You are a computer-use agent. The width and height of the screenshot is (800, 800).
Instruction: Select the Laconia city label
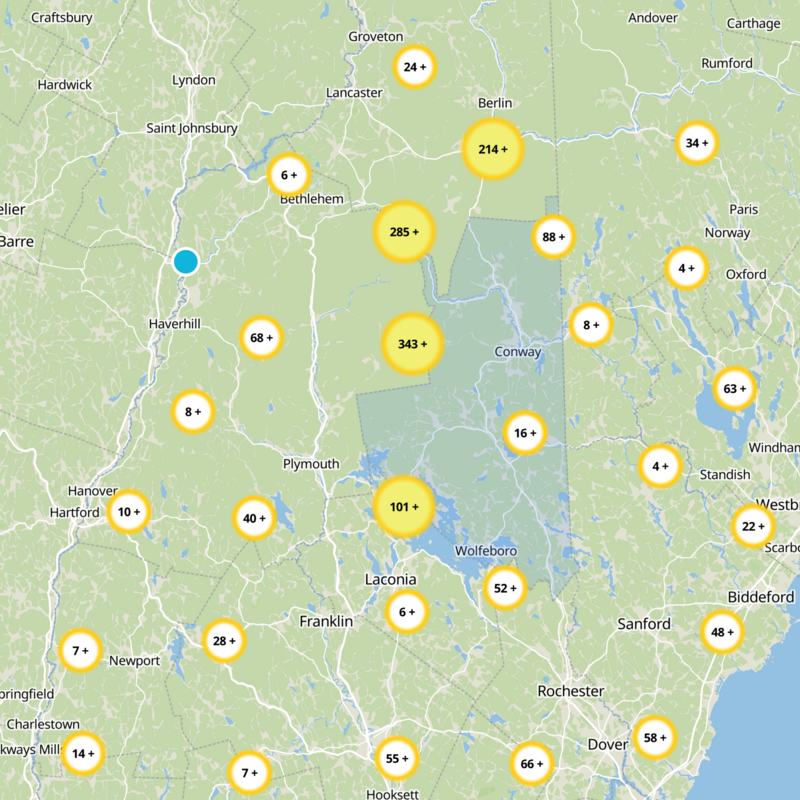pyautogui.click(x=390, y=580)
